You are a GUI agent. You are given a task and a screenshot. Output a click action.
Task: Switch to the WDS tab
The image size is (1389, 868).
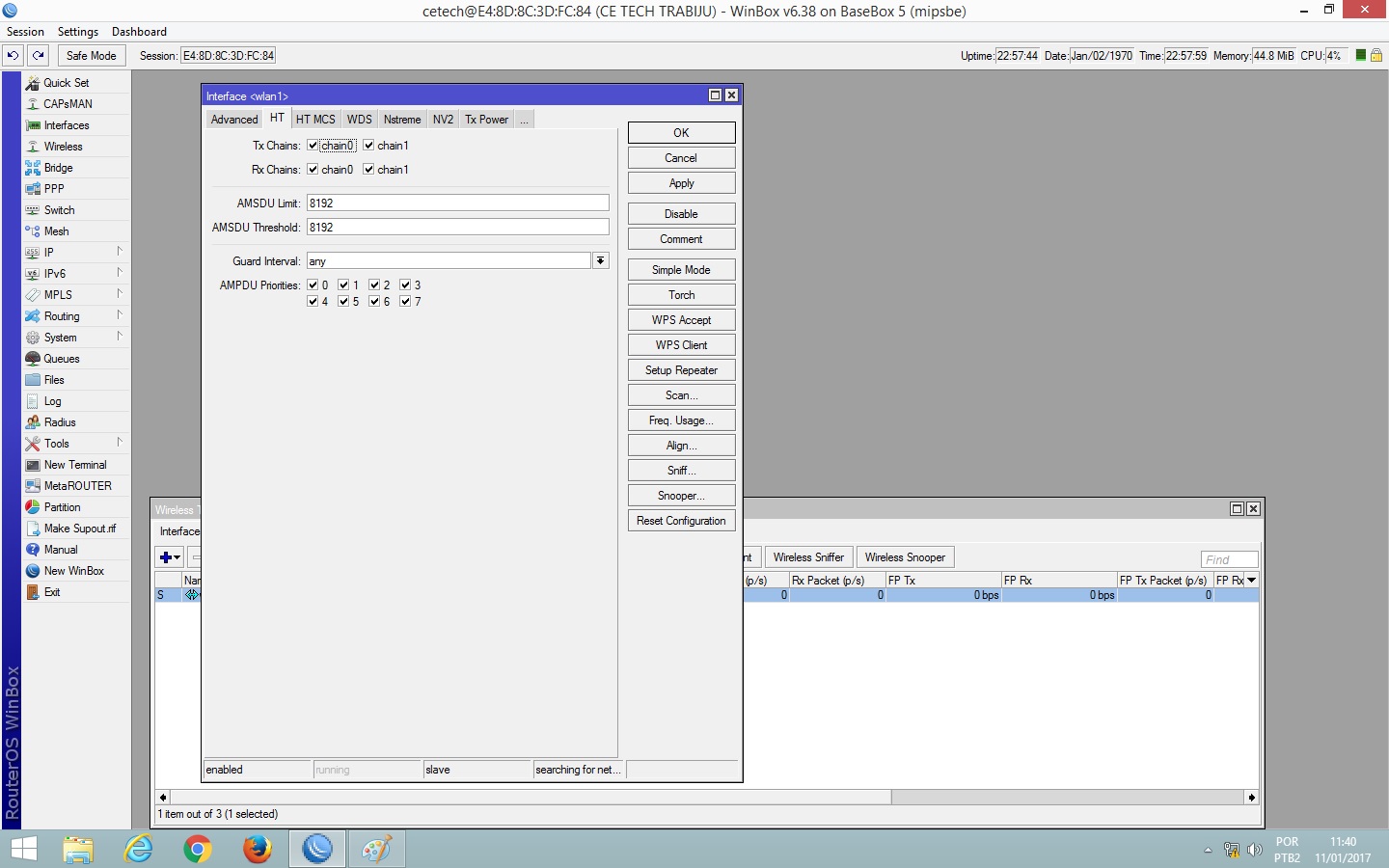click(359, 120)
